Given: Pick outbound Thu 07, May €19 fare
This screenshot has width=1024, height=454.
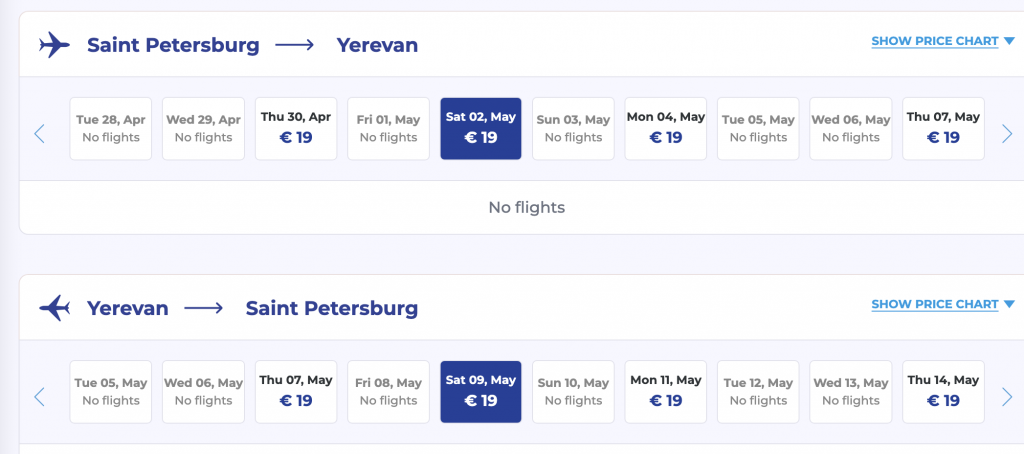Looking at the screenshot, I should click(943, 128).
